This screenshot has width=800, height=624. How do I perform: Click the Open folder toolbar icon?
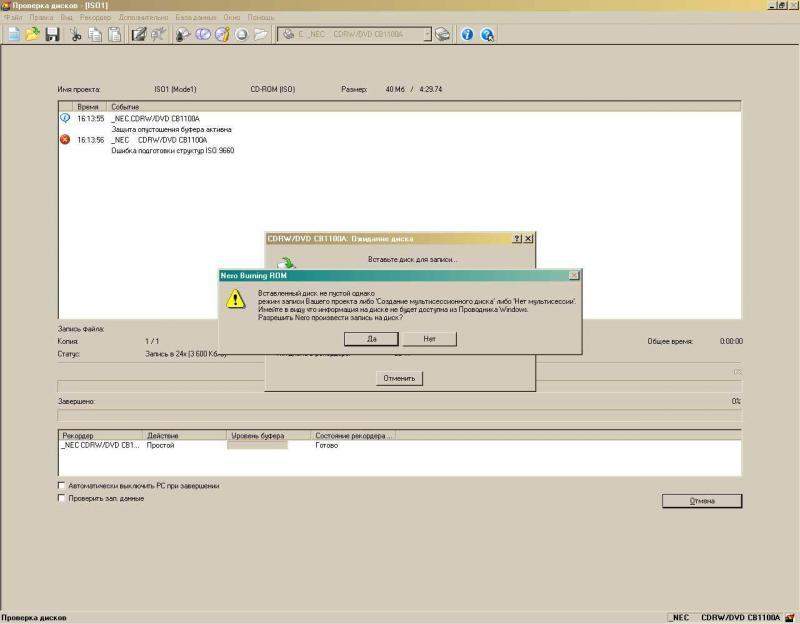(x=32, y=35)
